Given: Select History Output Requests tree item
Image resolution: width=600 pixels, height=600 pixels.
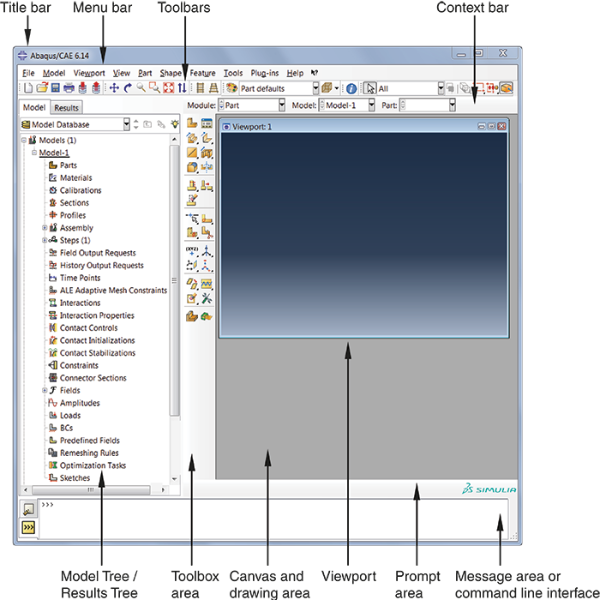Looking at the screenshot, I should click(101, 265).
